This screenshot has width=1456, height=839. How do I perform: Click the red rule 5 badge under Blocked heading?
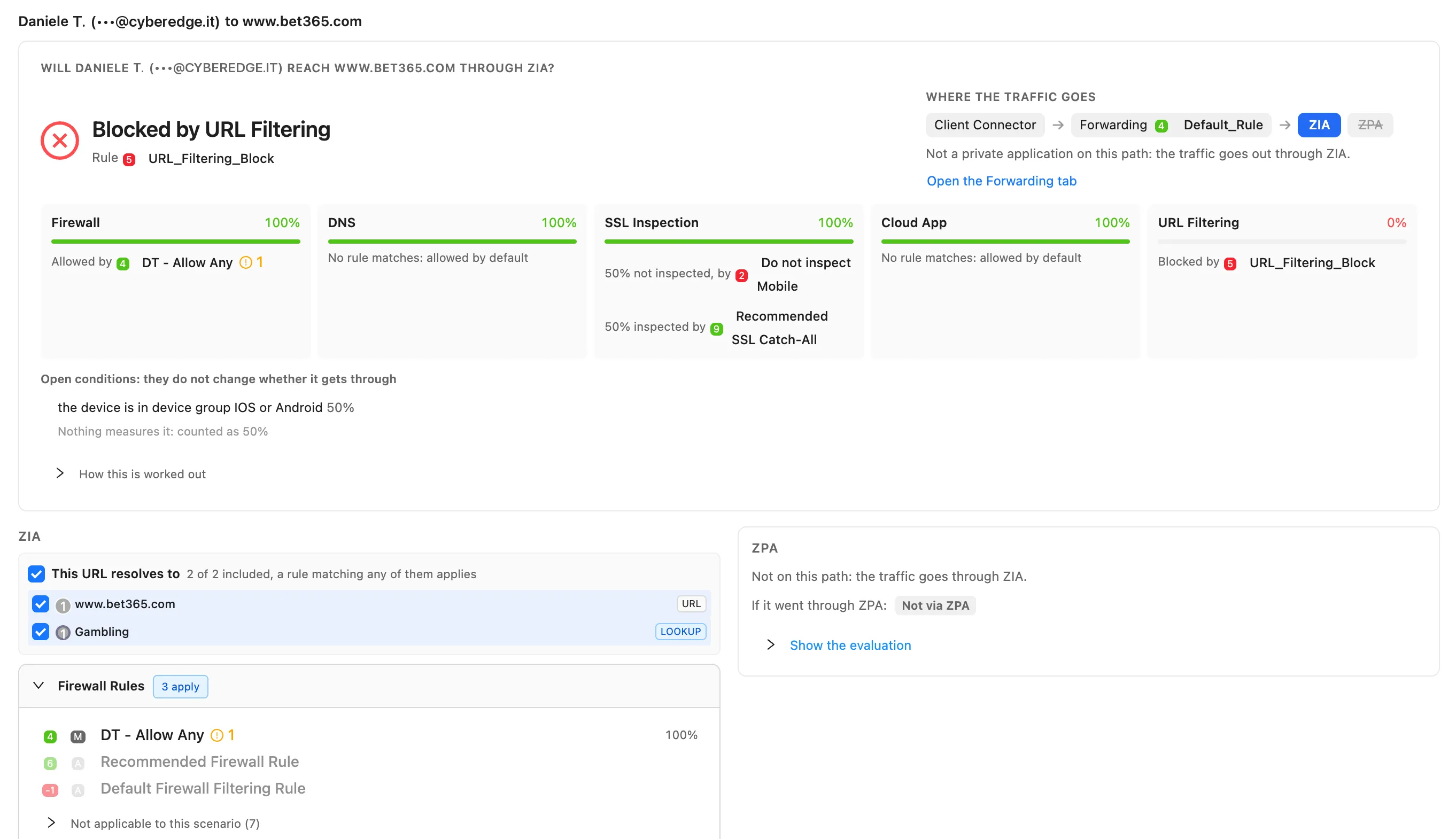pyautogui.click(x=129, y=160)
